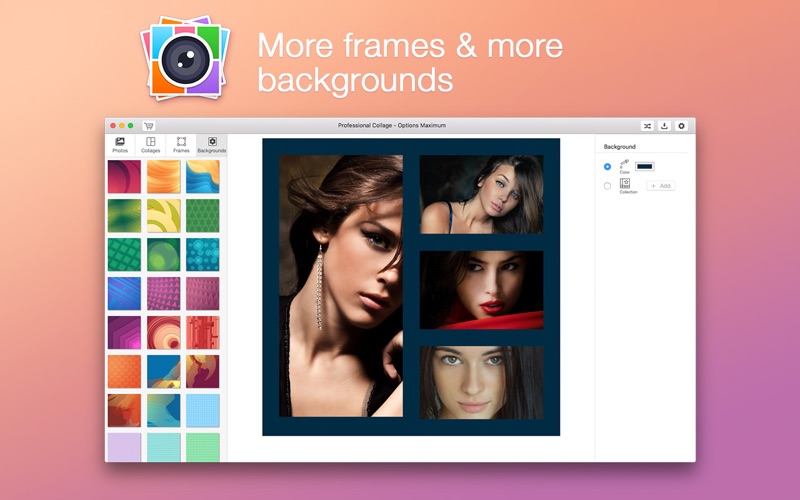
Task: Choose the mint green dotted background
Action: pyautogui.click(x=203, y=447)
